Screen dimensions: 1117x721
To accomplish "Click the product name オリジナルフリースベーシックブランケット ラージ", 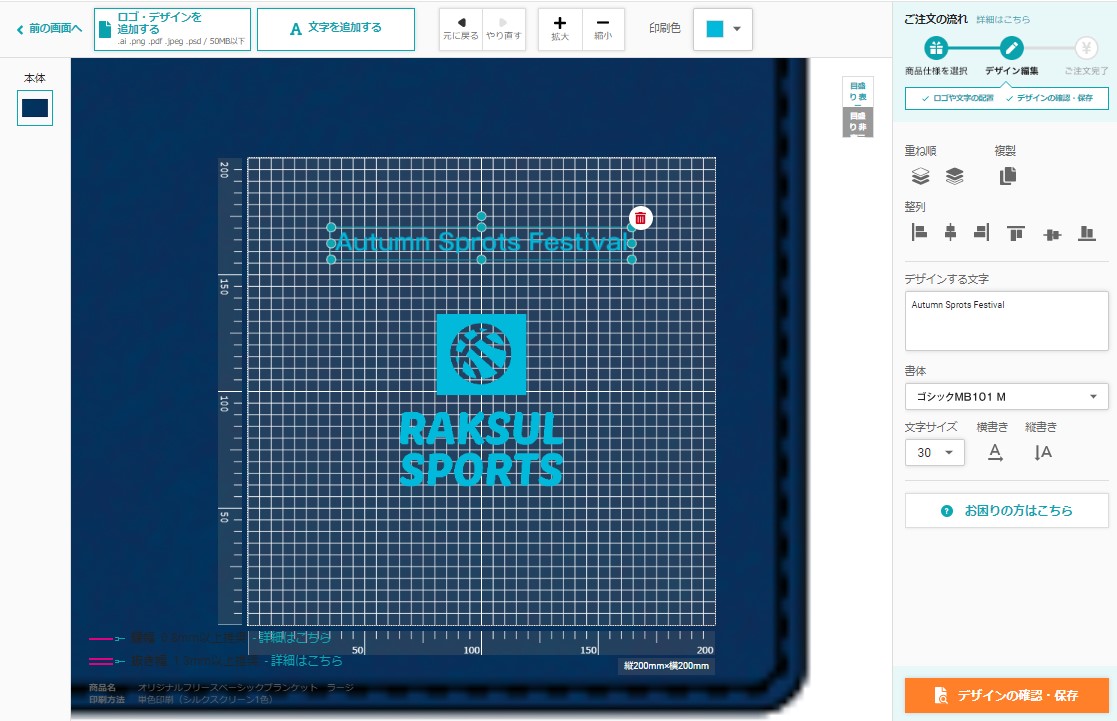I will 245,688.
